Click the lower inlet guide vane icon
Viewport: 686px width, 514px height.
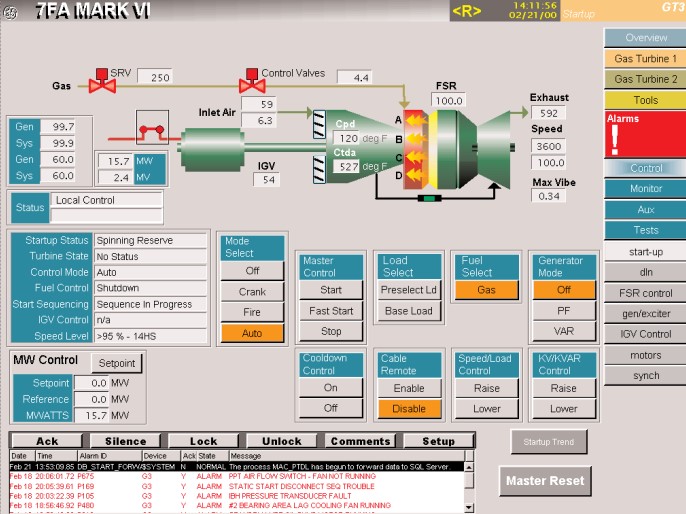[x=319, y=170]
